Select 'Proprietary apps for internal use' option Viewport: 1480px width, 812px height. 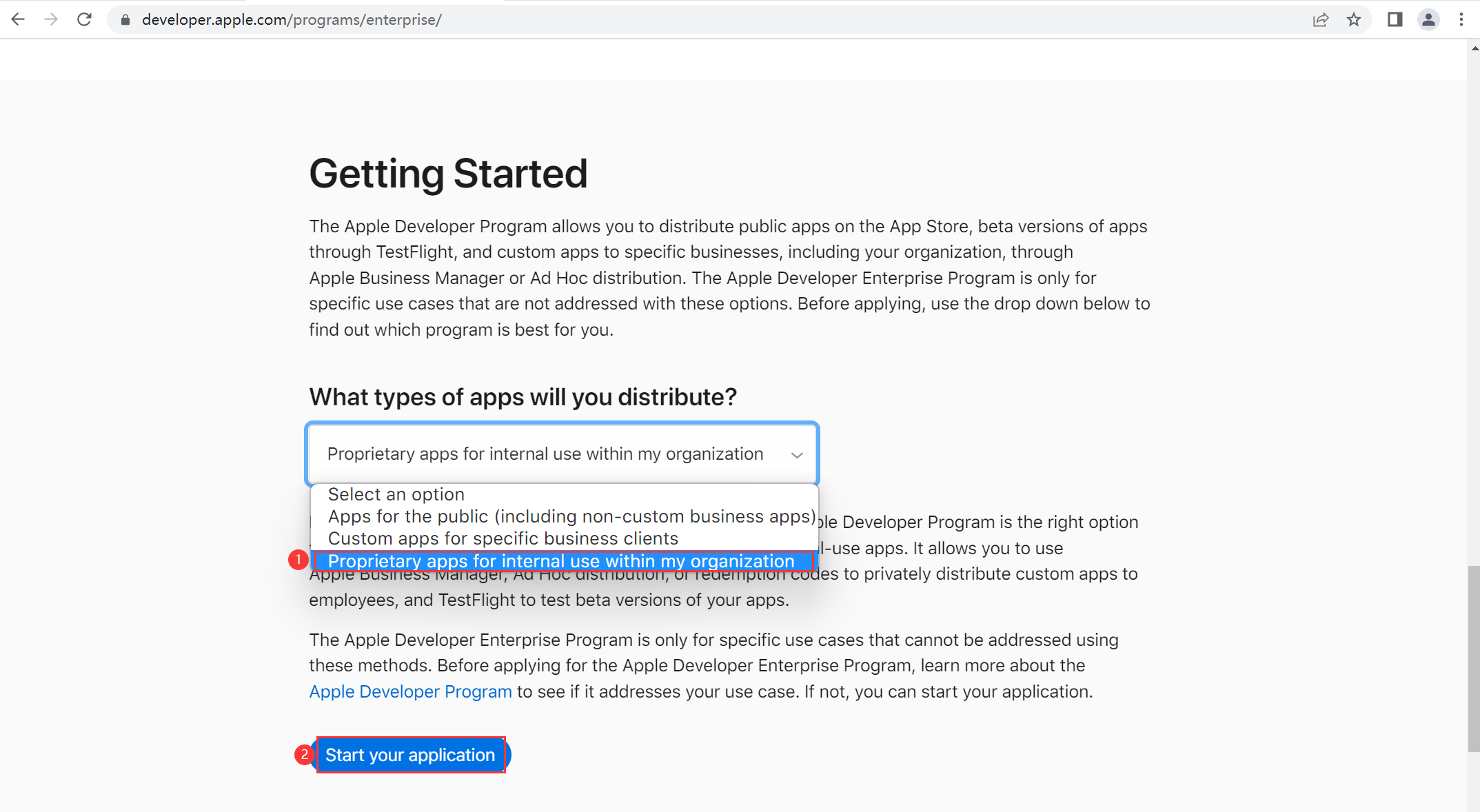click(560, 560)
